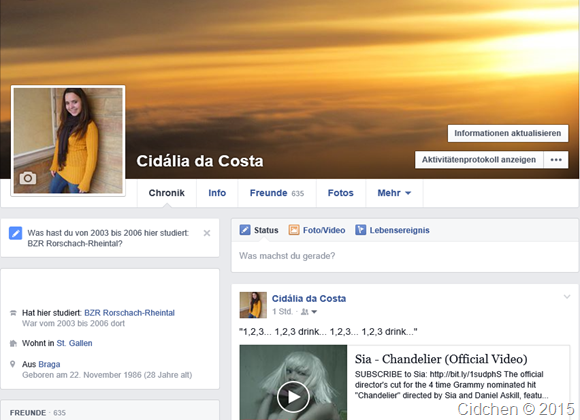Expand the Mehr dropdown menu
Screen dimensions: 580x420
(394, 193)
